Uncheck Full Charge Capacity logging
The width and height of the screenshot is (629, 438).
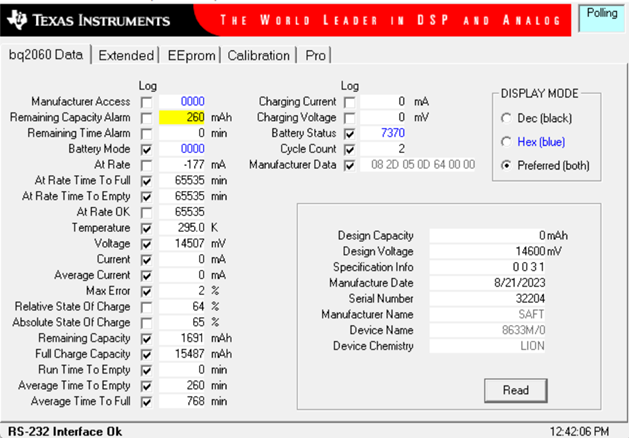point(146,355)
